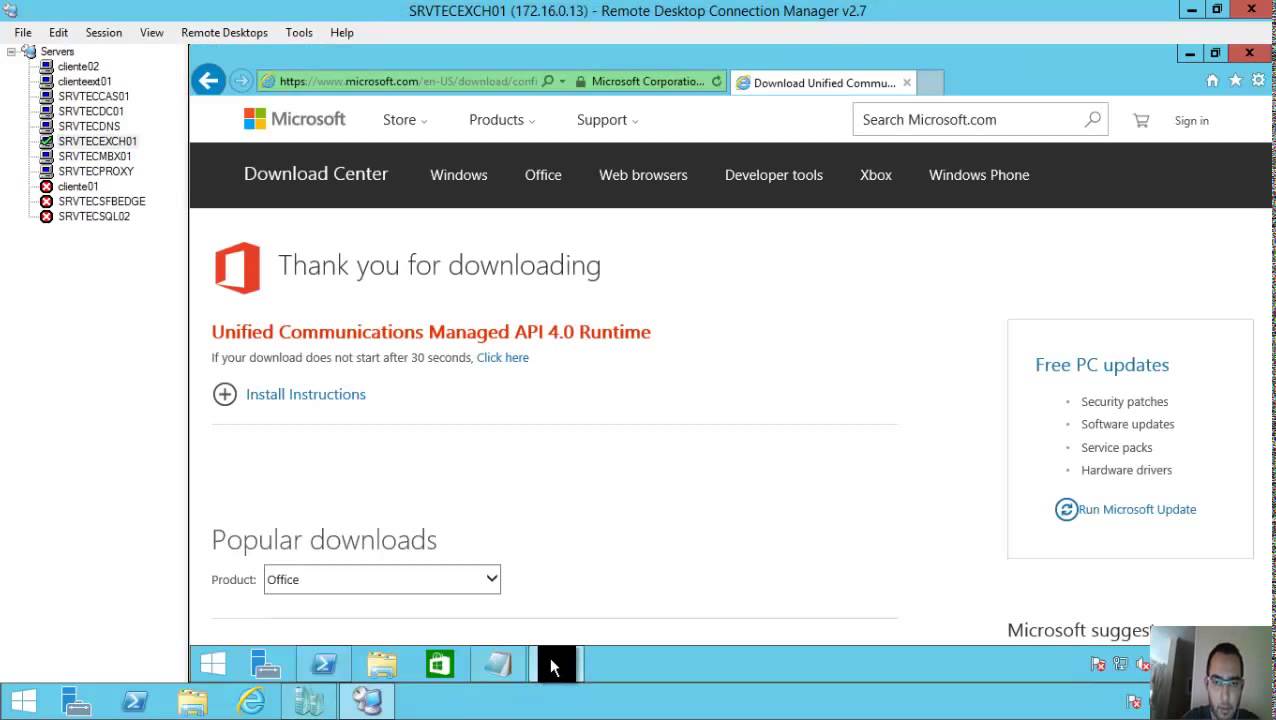The height and width of the screenshot is (720, 1276).
Task: Click the Microsoft logo
Action: point(294,119)
